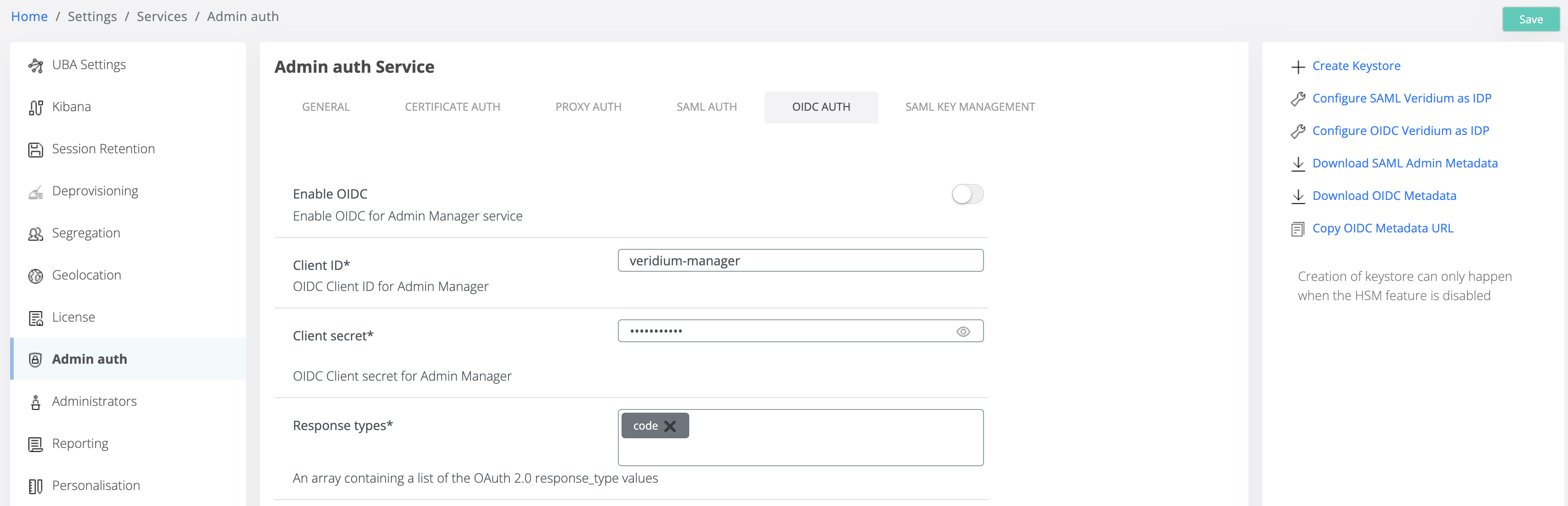Select the Kibana settings icon
Image resolution: width=1568 pixels, height=506 pixels.
[36, 107]
